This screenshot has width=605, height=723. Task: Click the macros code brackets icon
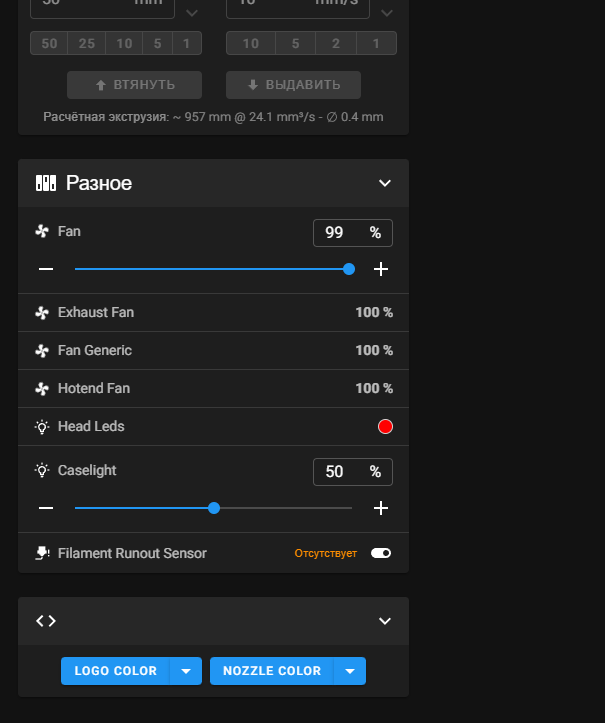pyautogui.click(x=46, y=621)
